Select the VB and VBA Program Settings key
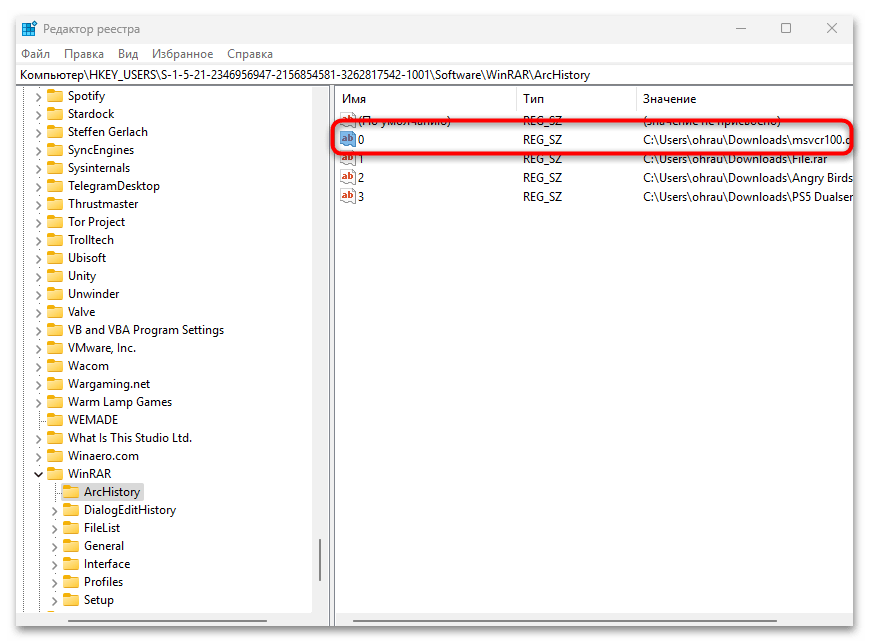Screen dimensions: 869x642 pos(146,330)
